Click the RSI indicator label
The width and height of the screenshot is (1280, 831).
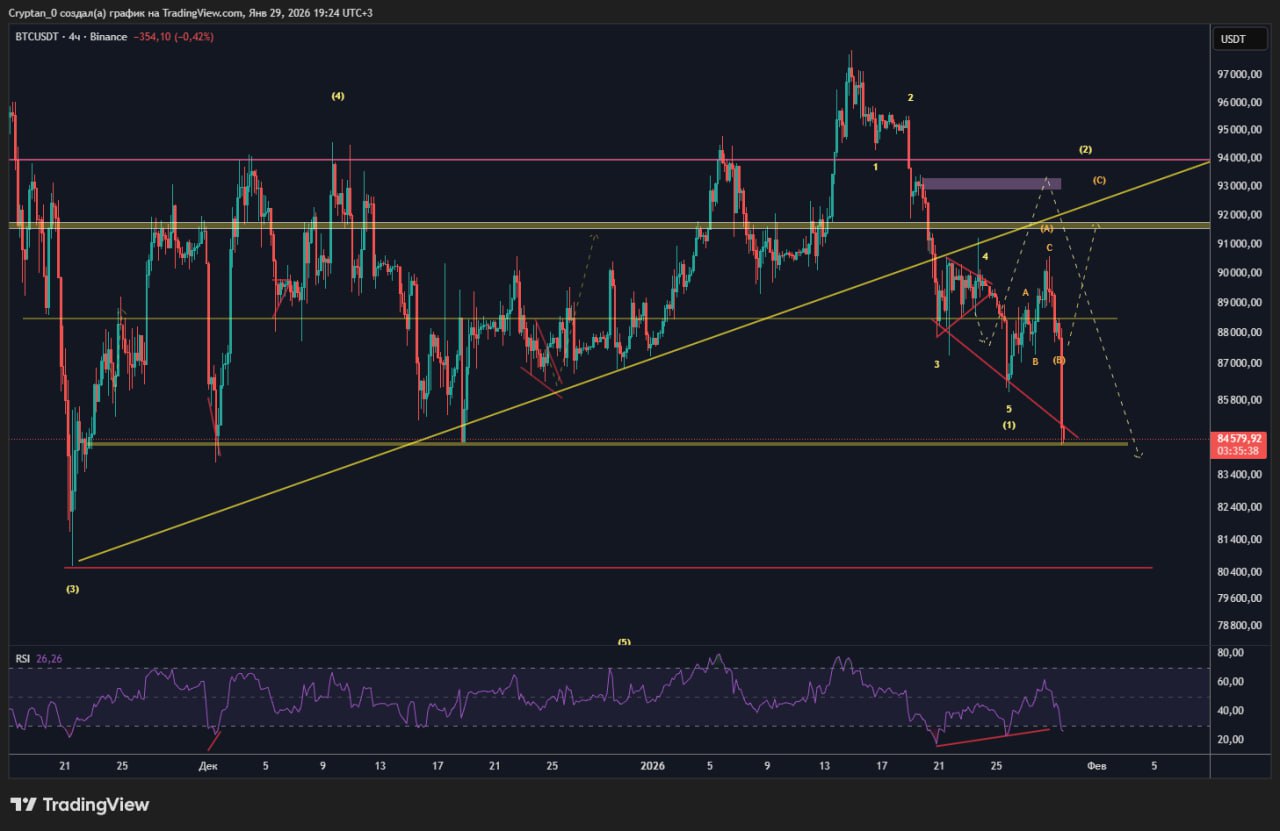click(21, 659)
